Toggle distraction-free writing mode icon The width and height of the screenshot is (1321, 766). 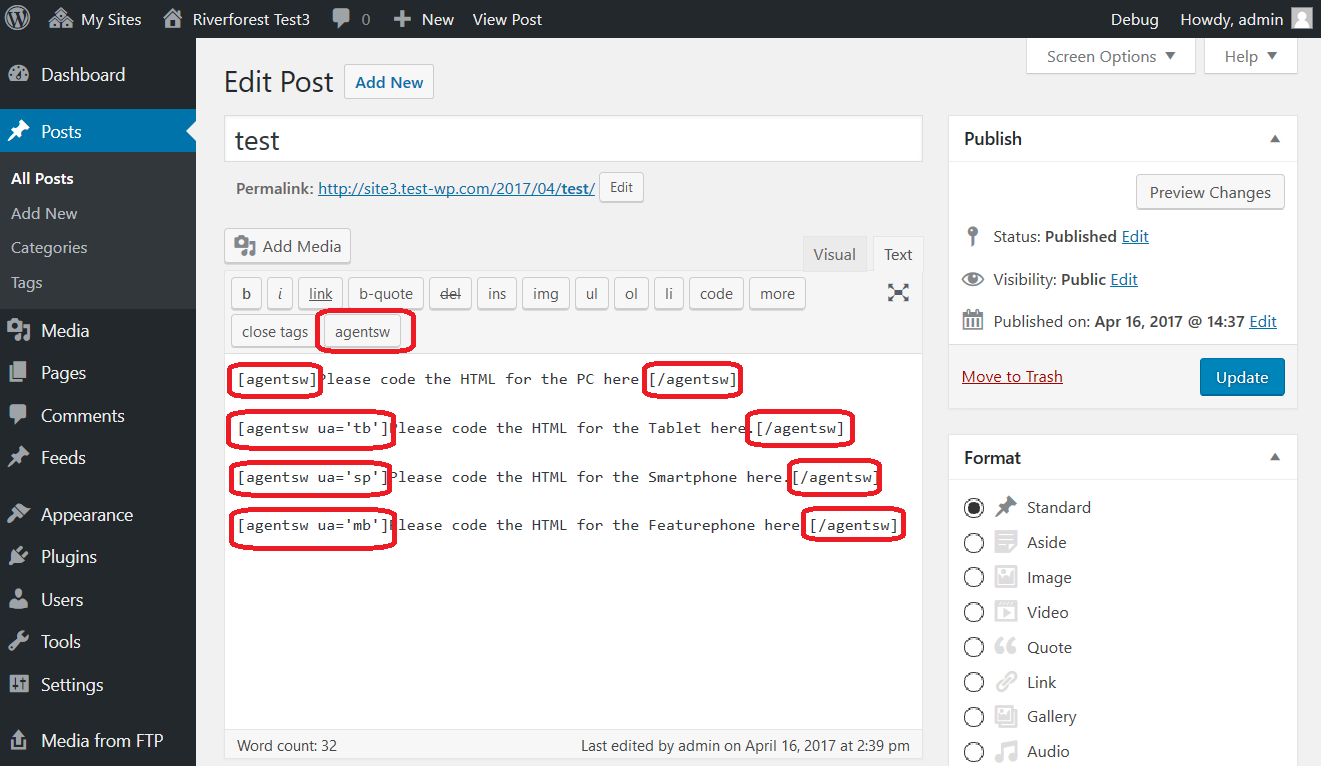tap(899, 293)
